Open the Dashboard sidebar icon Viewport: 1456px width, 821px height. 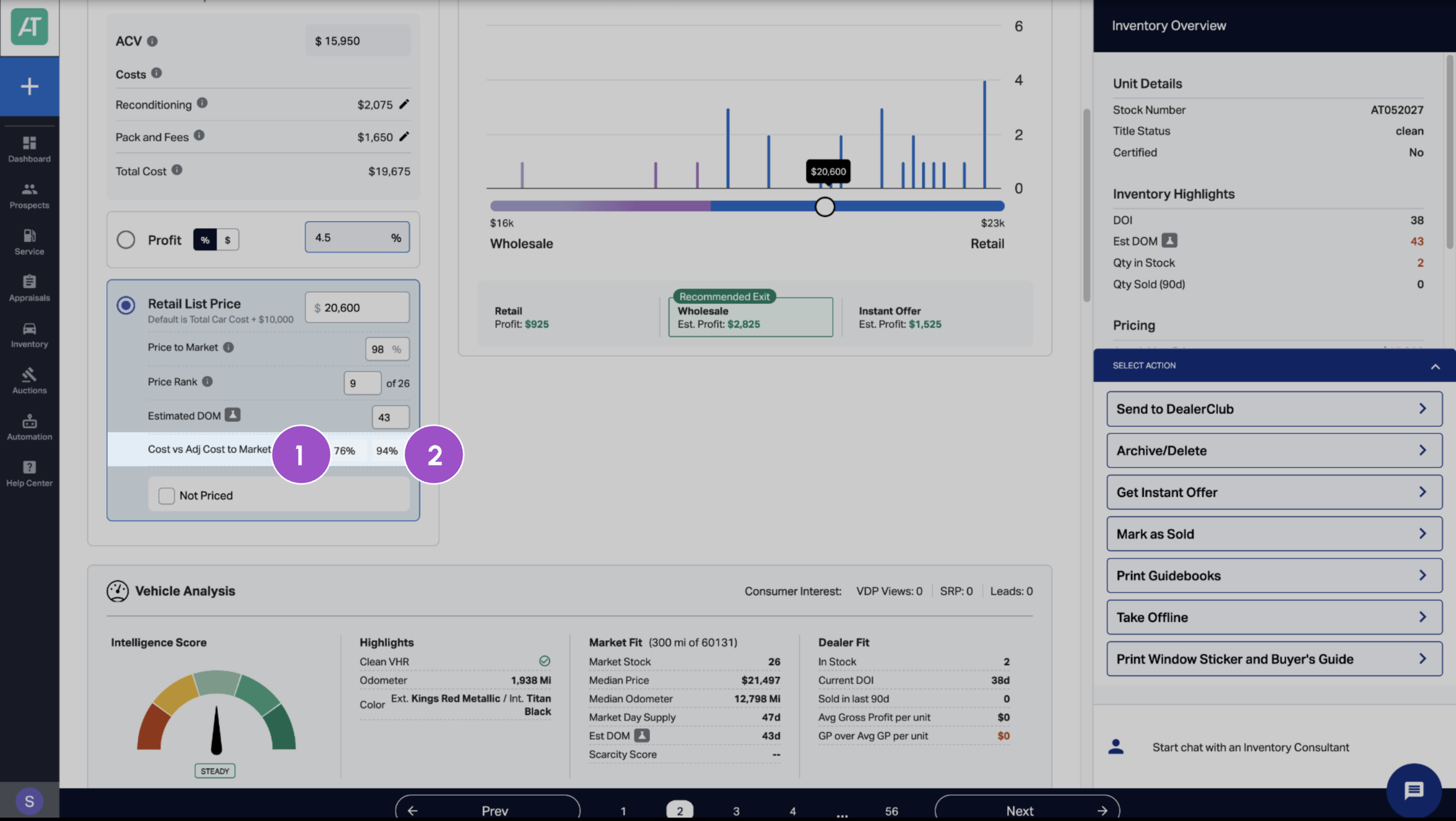coord(30,143)
